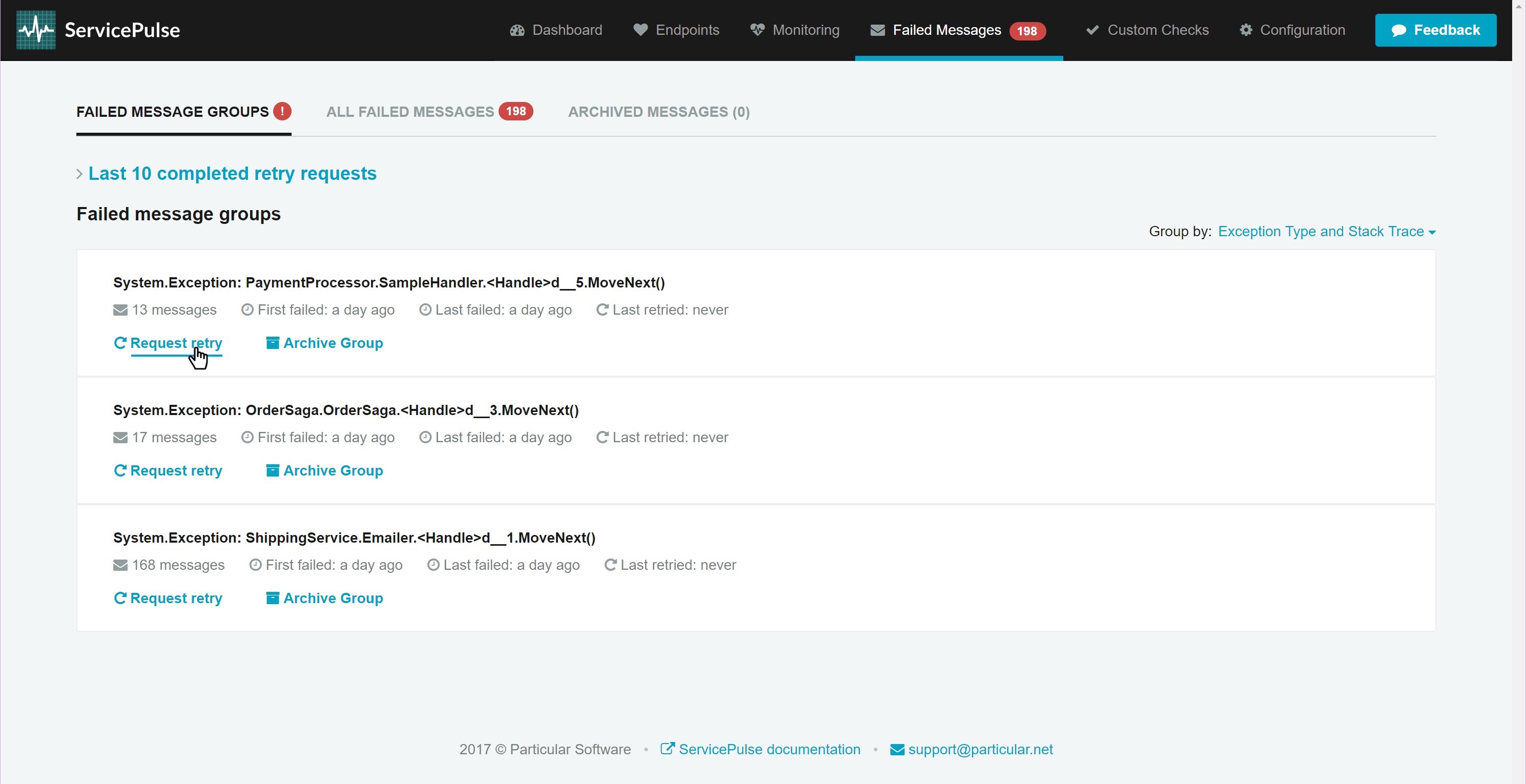
Task: Collapse the Group by options chevron
Action: [x=1432, y=232]
